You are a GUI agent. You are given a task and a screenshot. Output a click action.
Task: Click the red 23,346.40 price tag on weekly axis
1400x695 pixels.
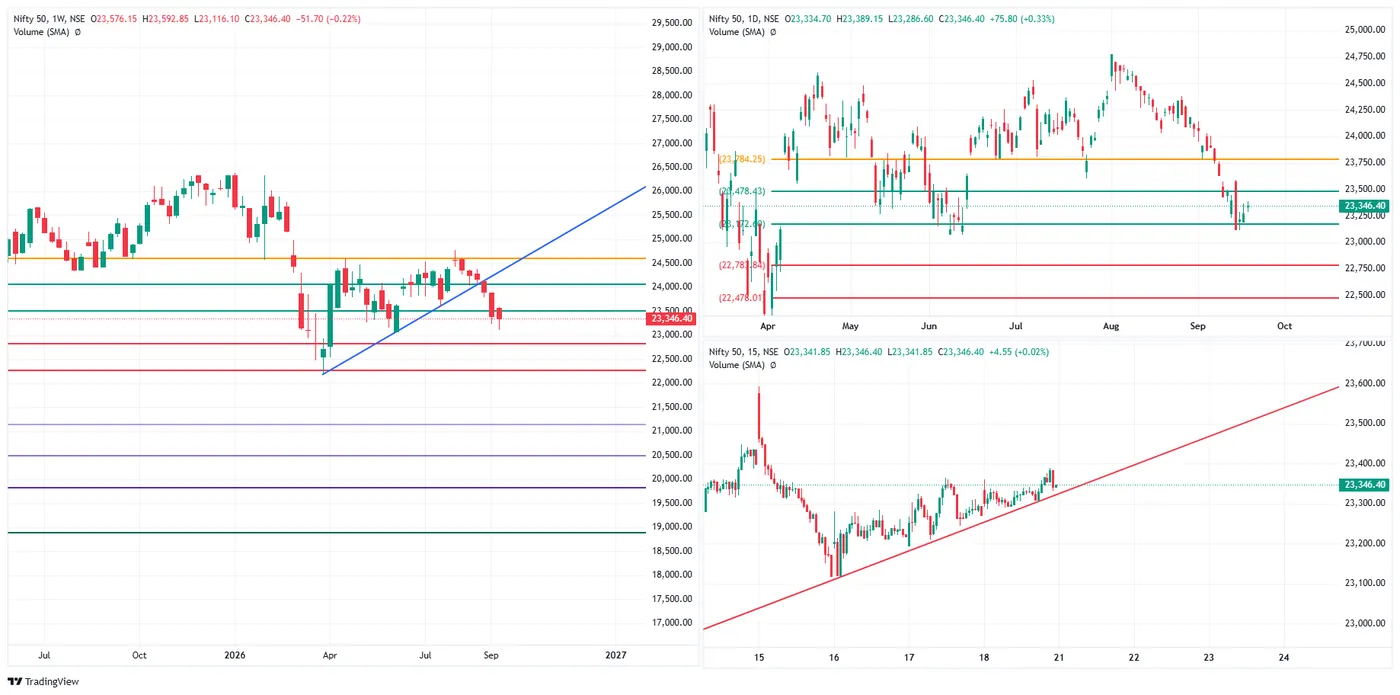[x=669, y=319]
